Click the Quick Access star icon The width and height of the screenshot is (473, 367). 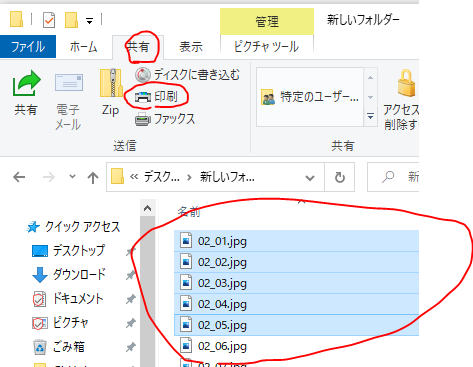point(33,227)
